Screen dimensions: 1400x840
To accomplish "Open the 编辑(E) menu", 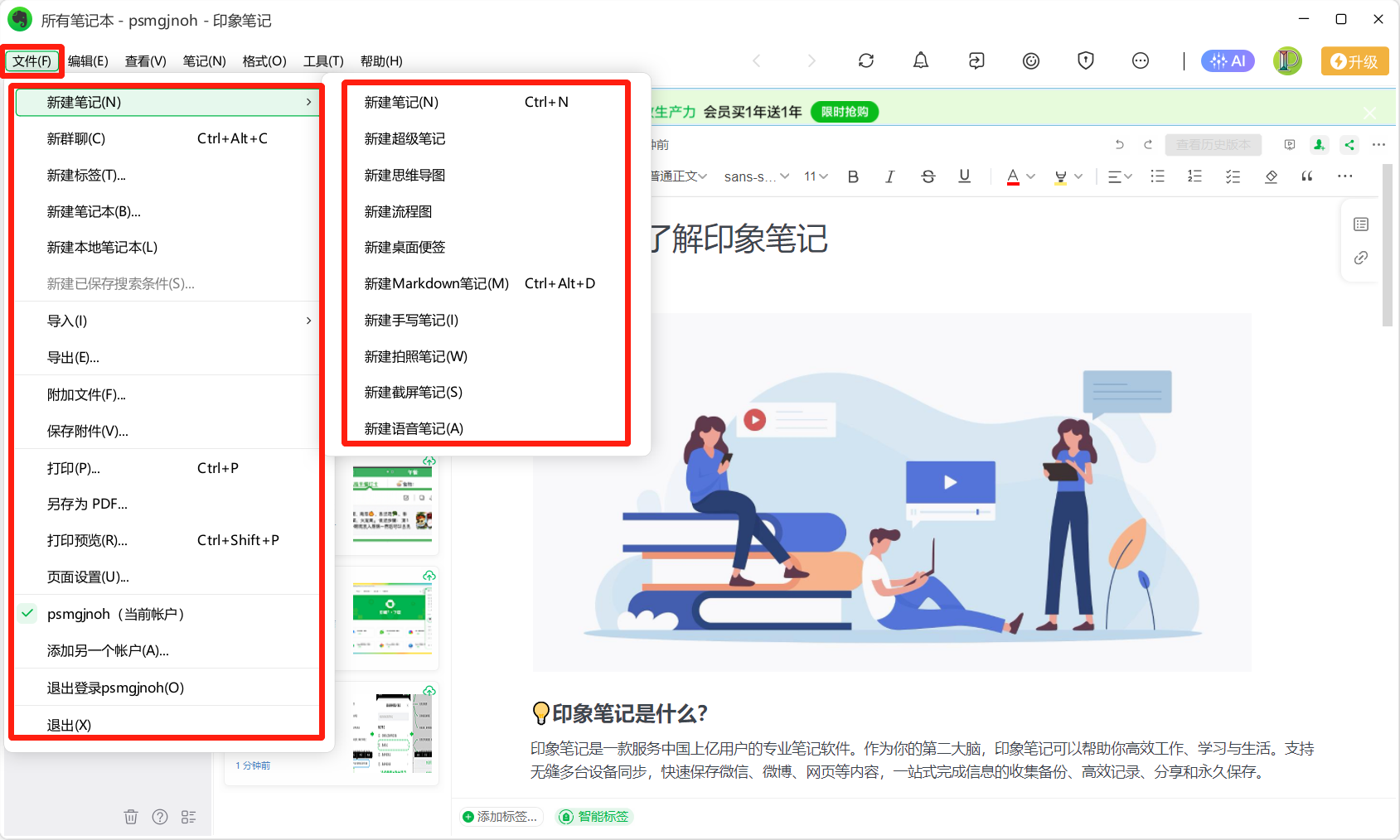I will click(88, 61).
